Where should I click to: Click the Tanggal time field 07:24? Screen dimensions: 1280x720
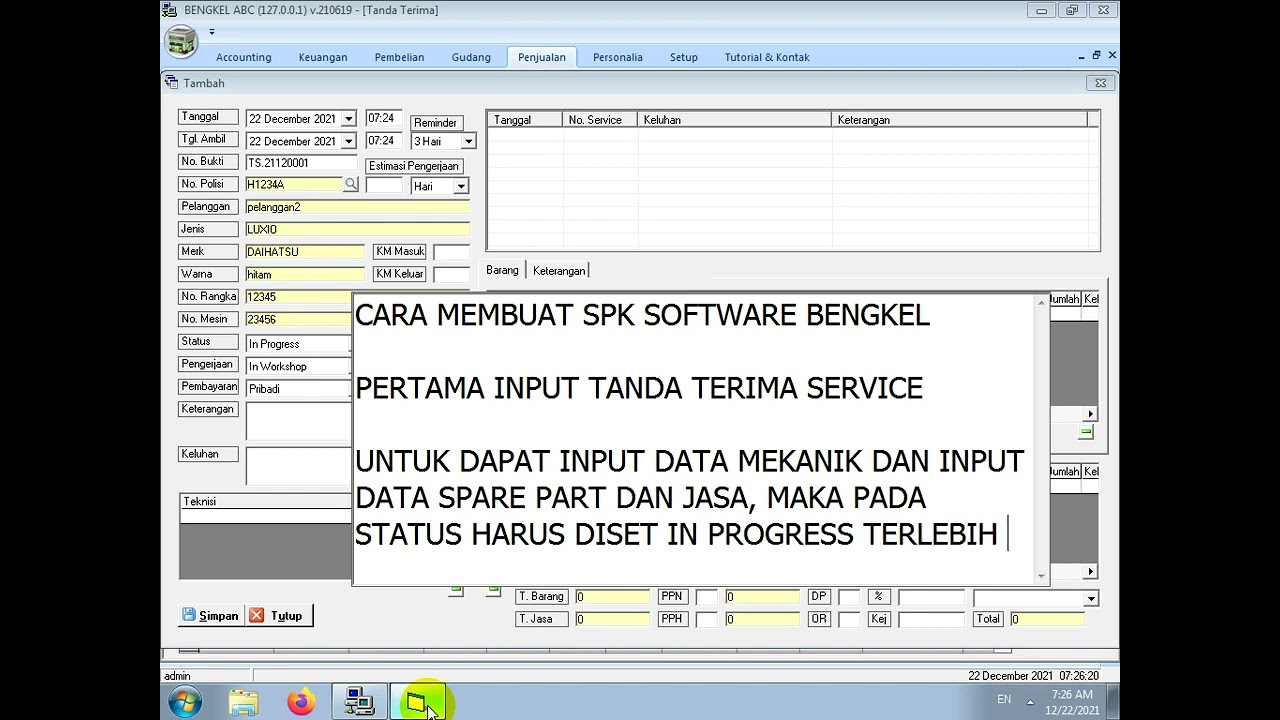[384, 118]
